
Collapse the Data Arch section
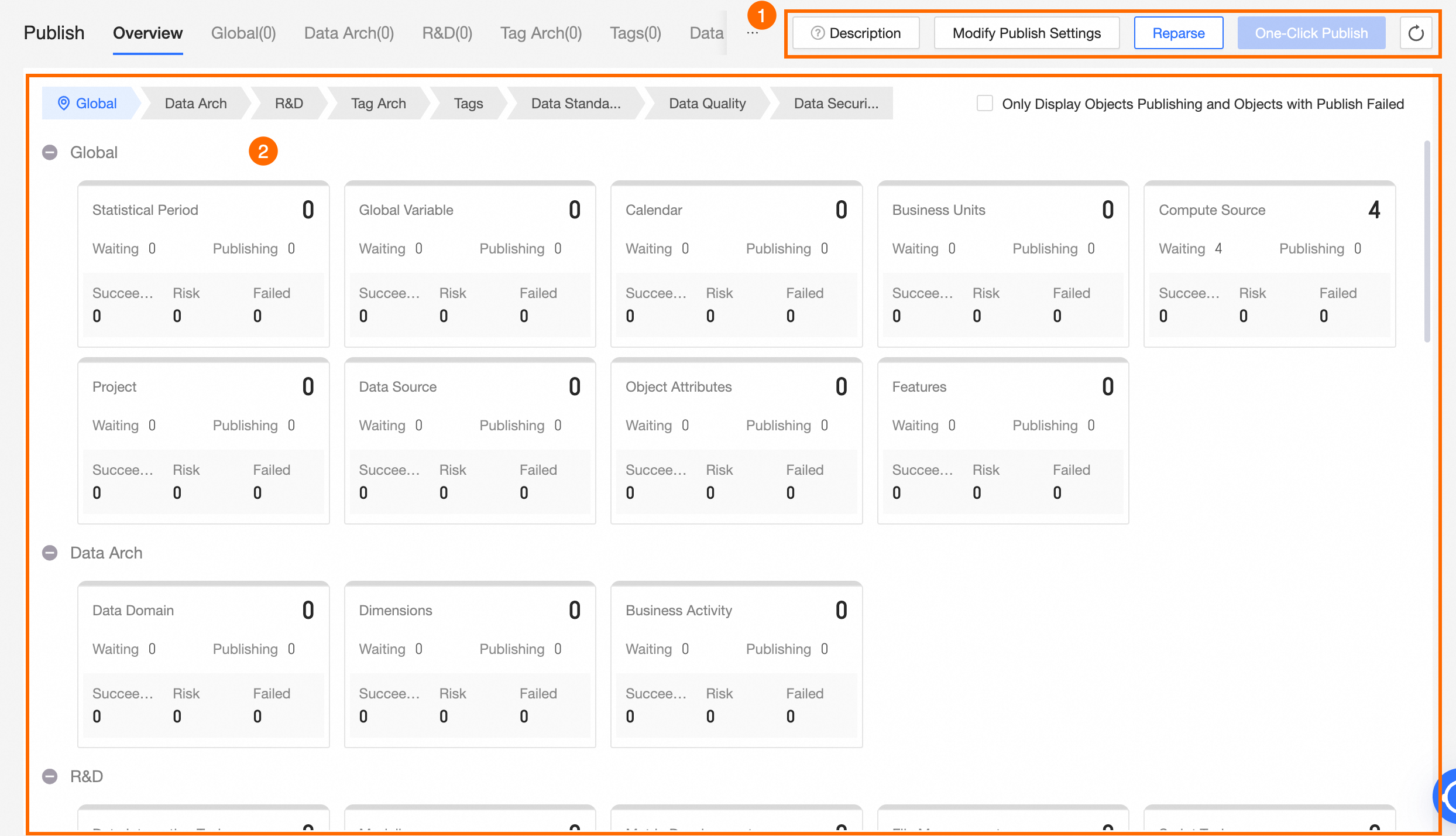pos(50,553)
